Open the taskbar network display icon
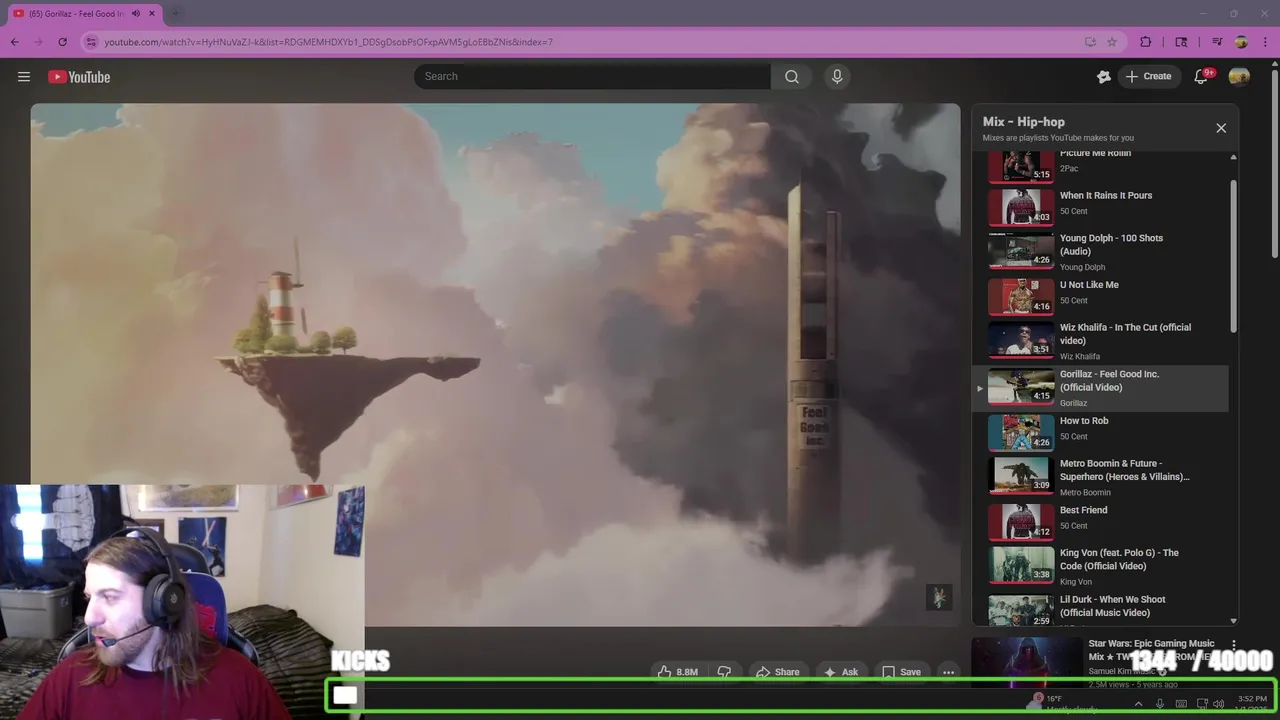1280x720 pixels. (1202, 704)
